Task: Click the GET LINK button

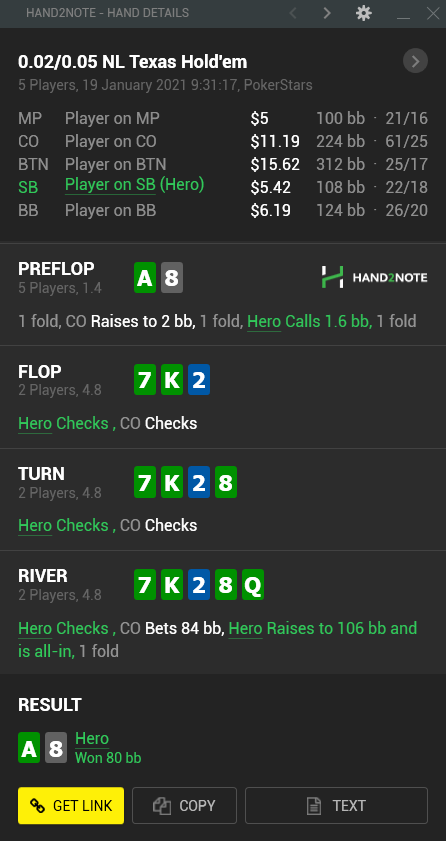Action: click(x=71, y=805)
